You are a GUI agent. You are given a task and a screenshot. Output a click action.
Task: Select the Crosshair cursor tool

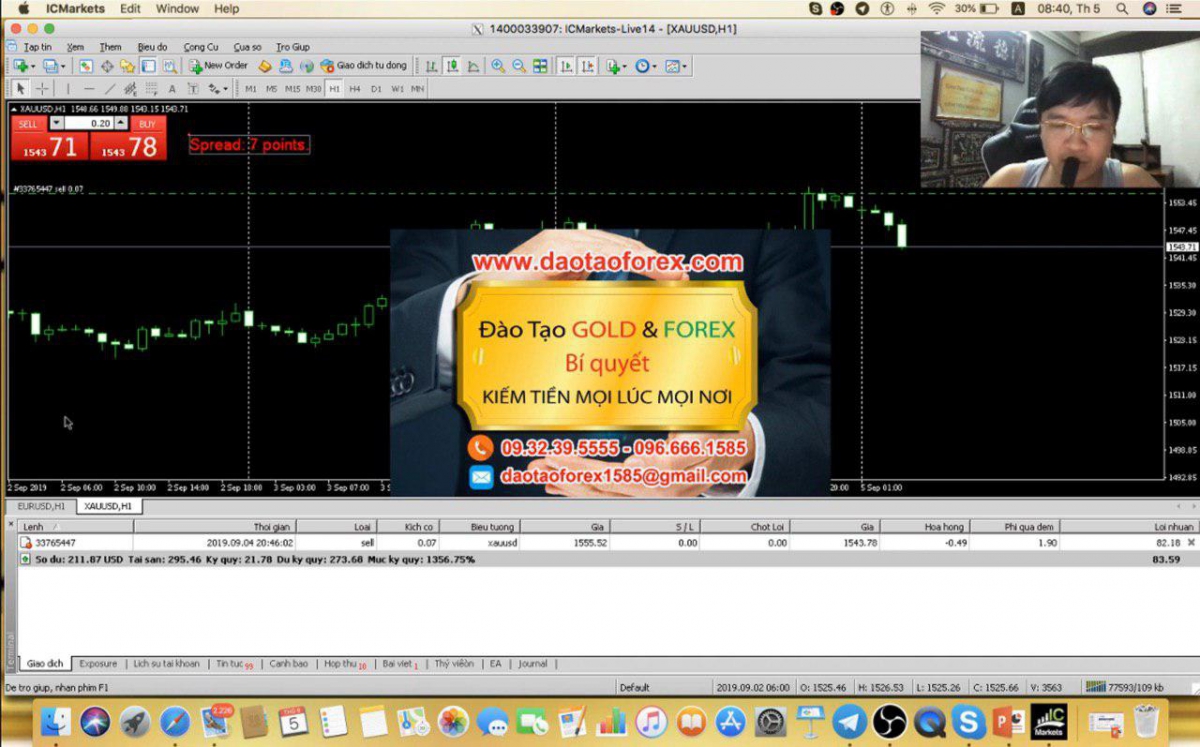(42, 89)
